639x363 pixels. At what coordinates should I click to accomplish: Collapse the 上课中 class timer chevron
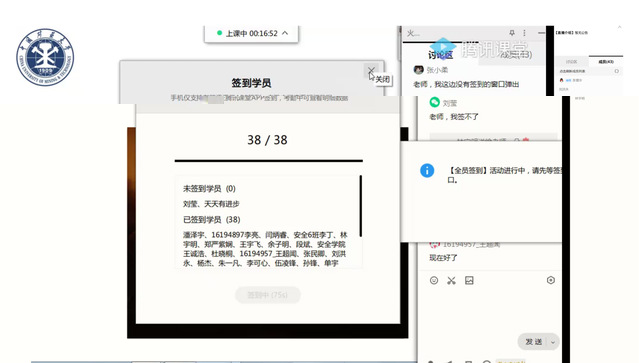coord(285,33)
